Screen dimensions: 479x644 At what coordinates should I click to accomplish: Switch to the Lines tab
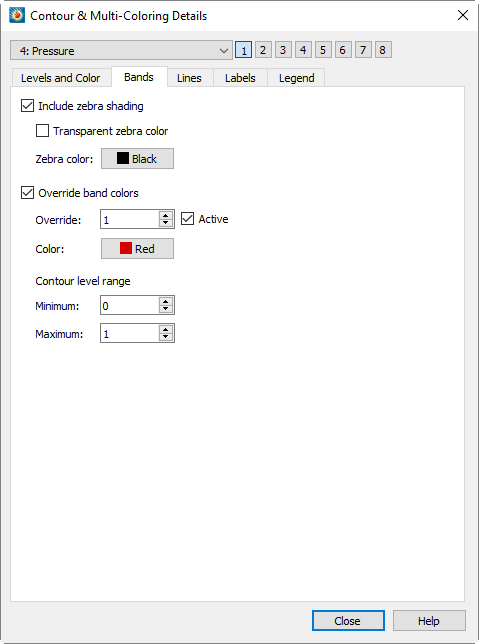[x=189, y=78]
